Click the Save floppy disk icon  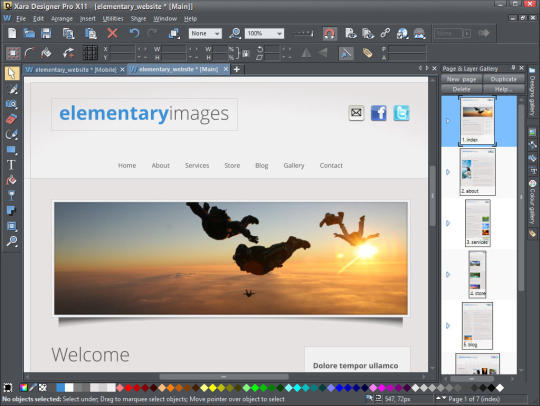pos(46,33)
